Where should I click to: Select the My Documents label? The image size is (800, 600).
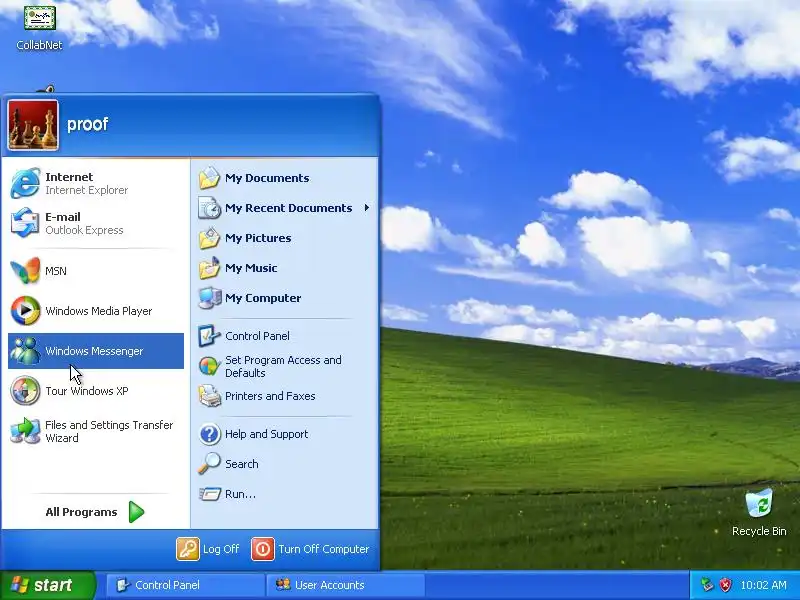tap(267, 178)
